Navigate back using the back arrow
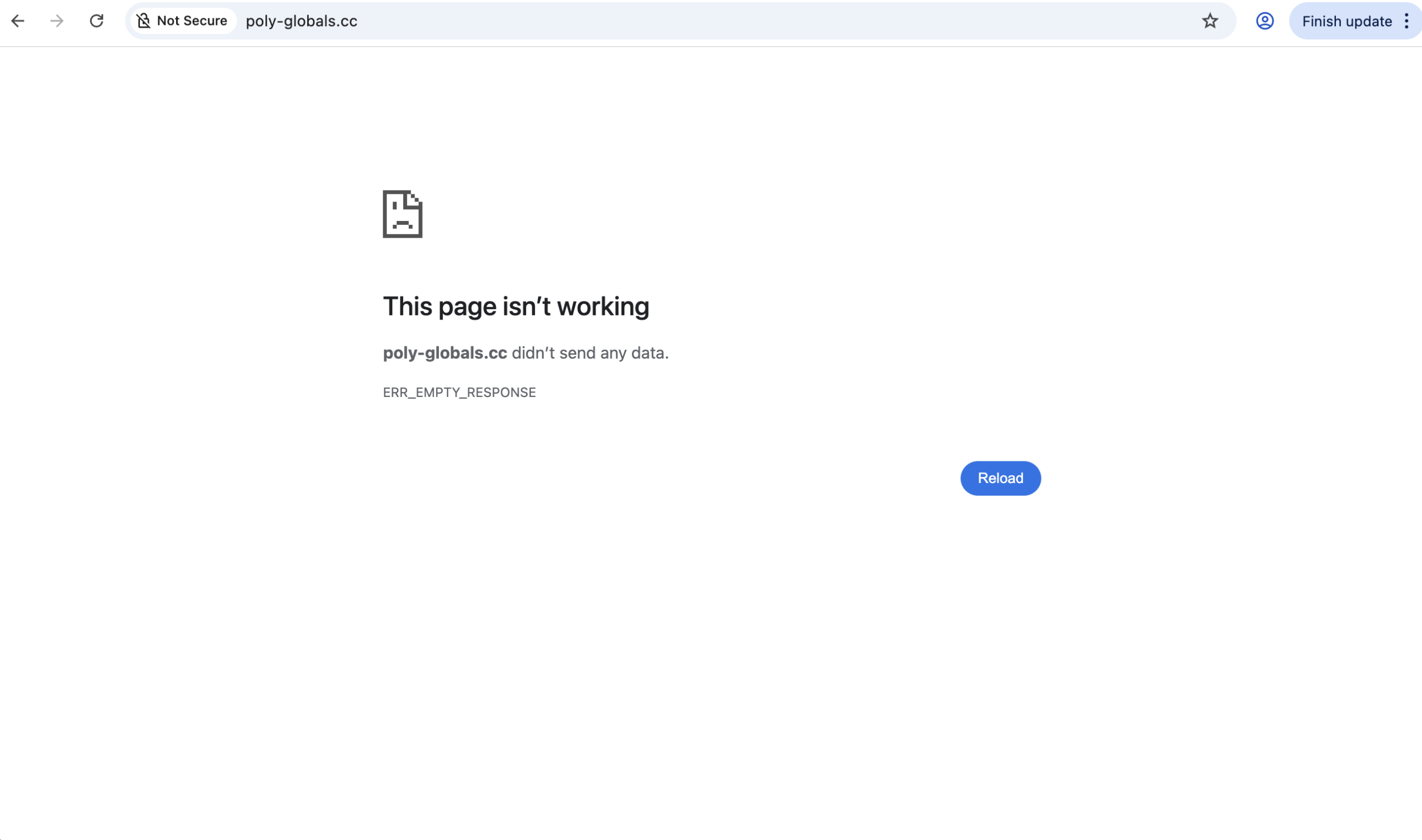1422x840 pixels. (x=19, y=21)
